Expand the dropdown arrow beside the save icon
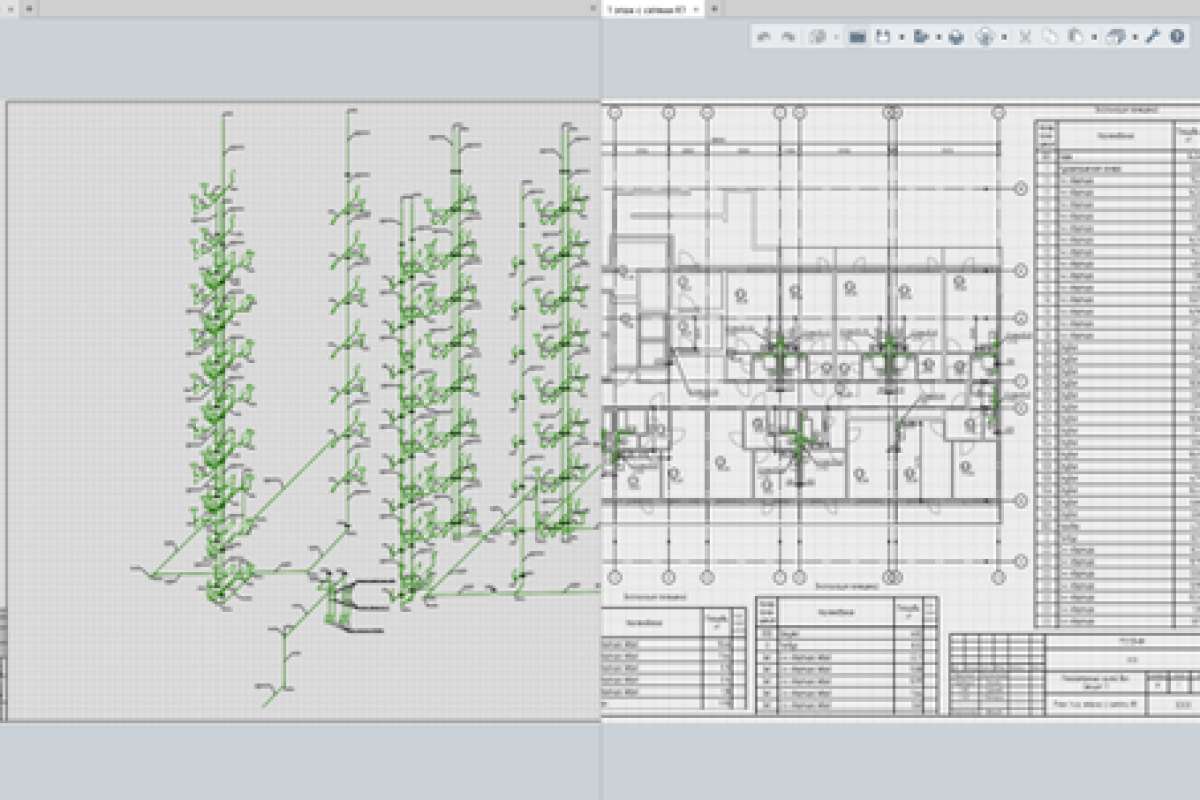The width and height of the screenshot is (1200, 800). (901, 37)
